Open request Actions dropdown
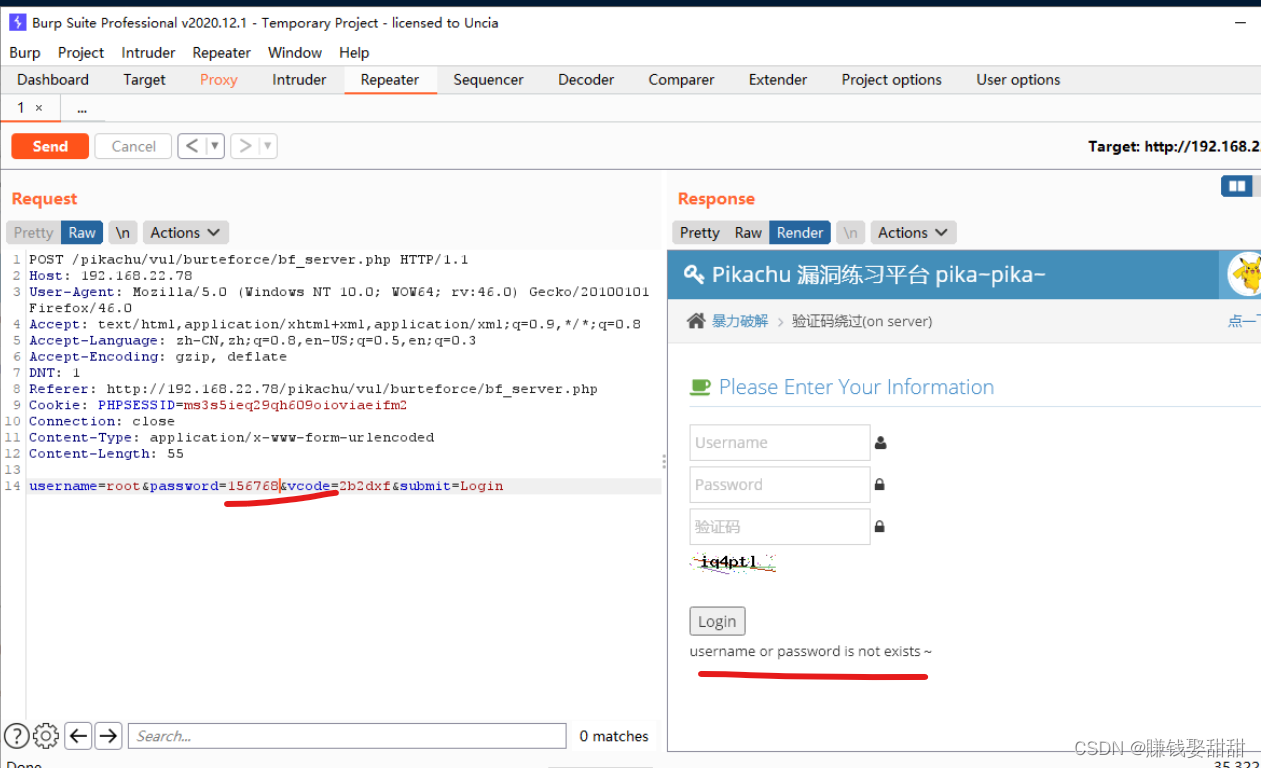 tap(186, 232)
